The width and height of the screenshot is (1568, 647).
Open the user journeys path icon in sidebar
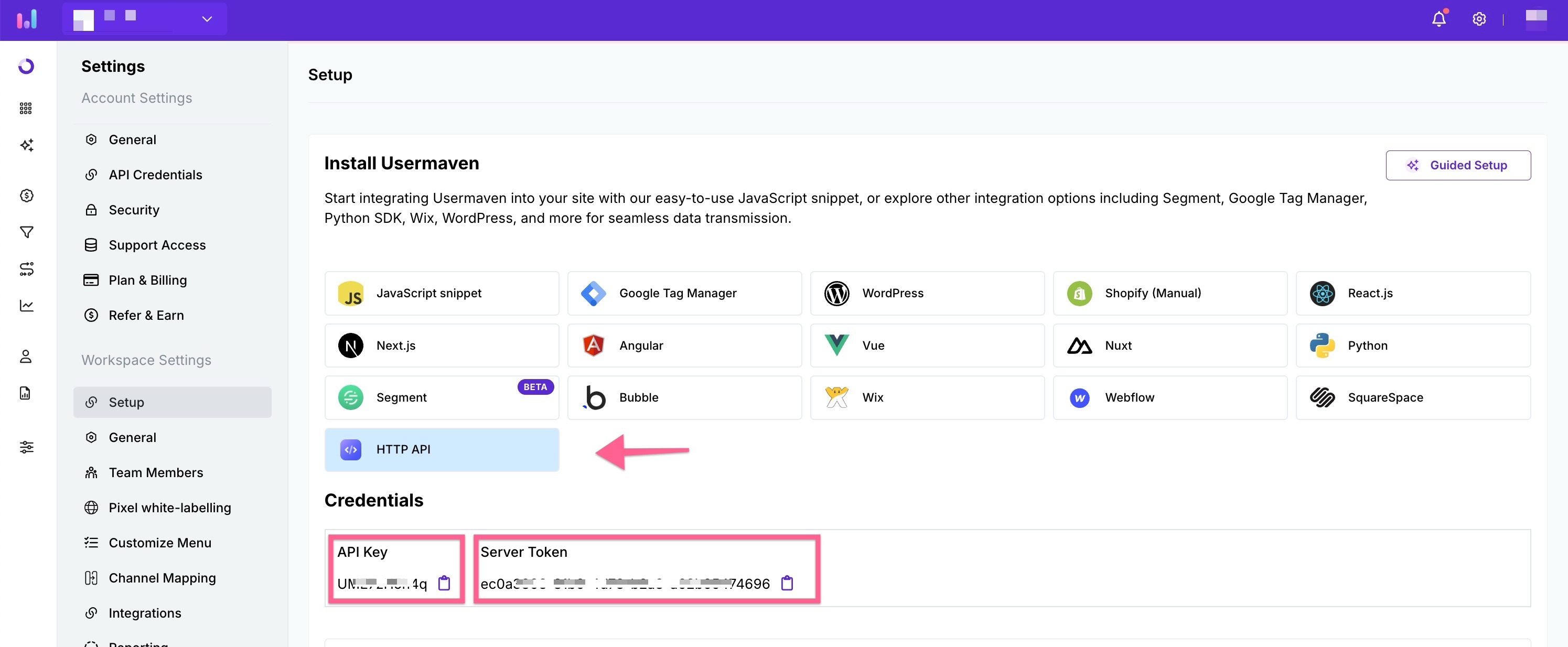coord(26,268)
